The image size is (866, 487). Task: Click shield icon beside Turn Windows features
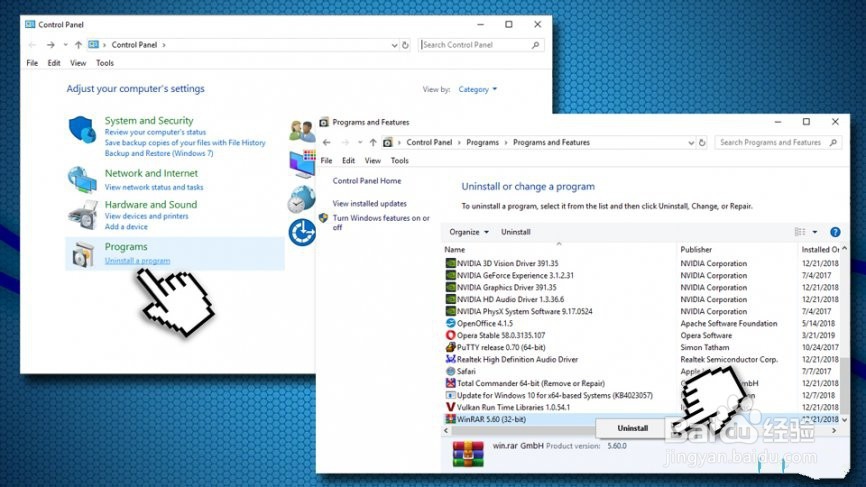coord(324,218)
